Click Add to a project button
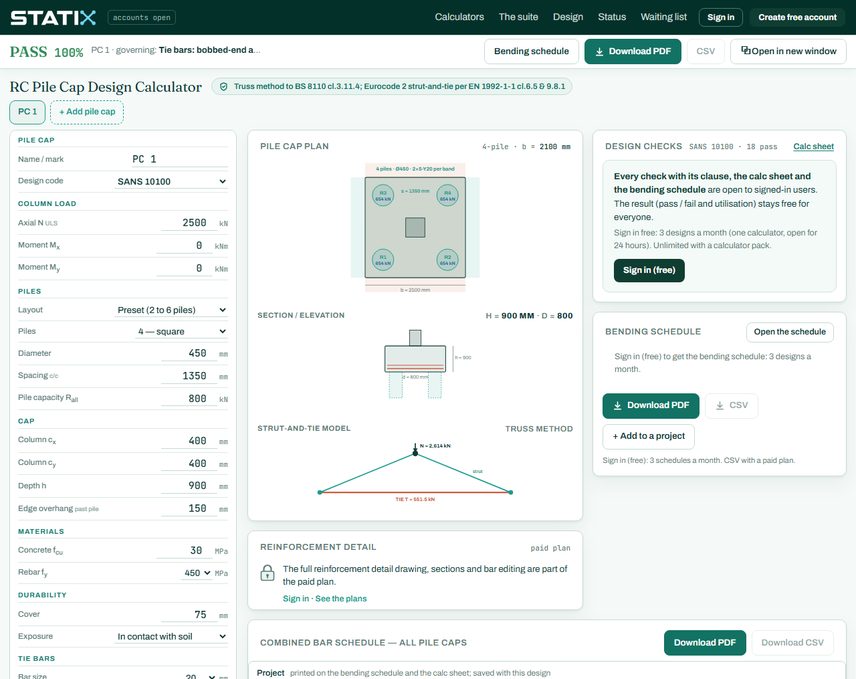This screenshot has width=856, height=679. point(649,436)
